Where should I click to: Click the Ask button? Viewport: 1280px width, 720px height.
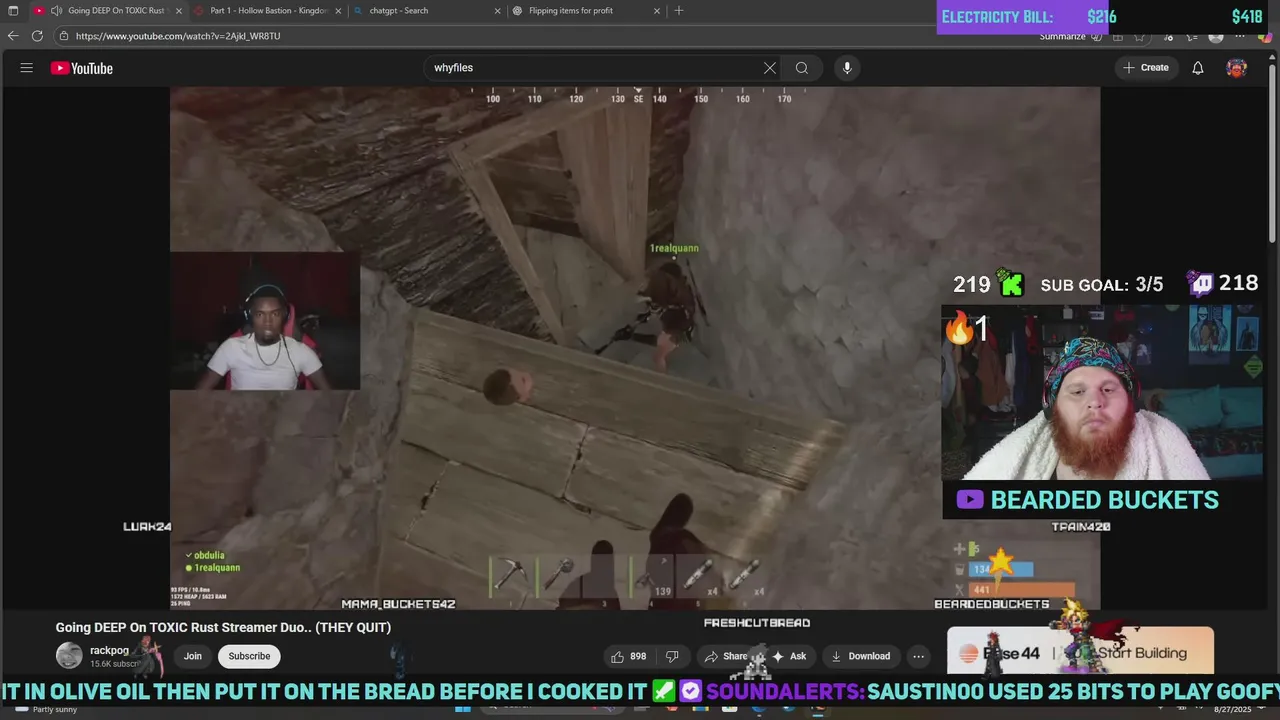coord(789,657)
